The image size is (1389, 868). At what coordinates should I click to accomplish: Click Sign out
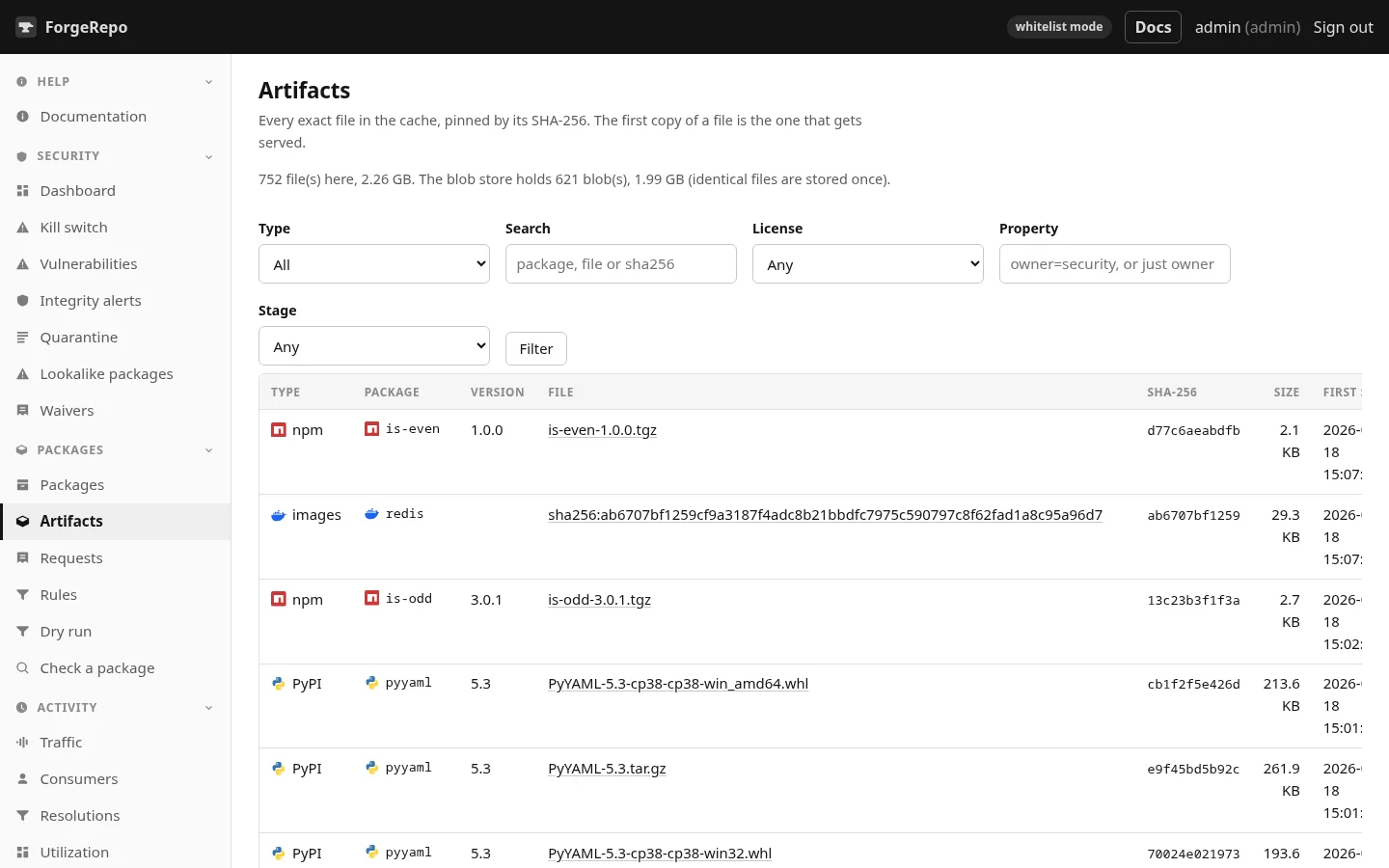1343,27
